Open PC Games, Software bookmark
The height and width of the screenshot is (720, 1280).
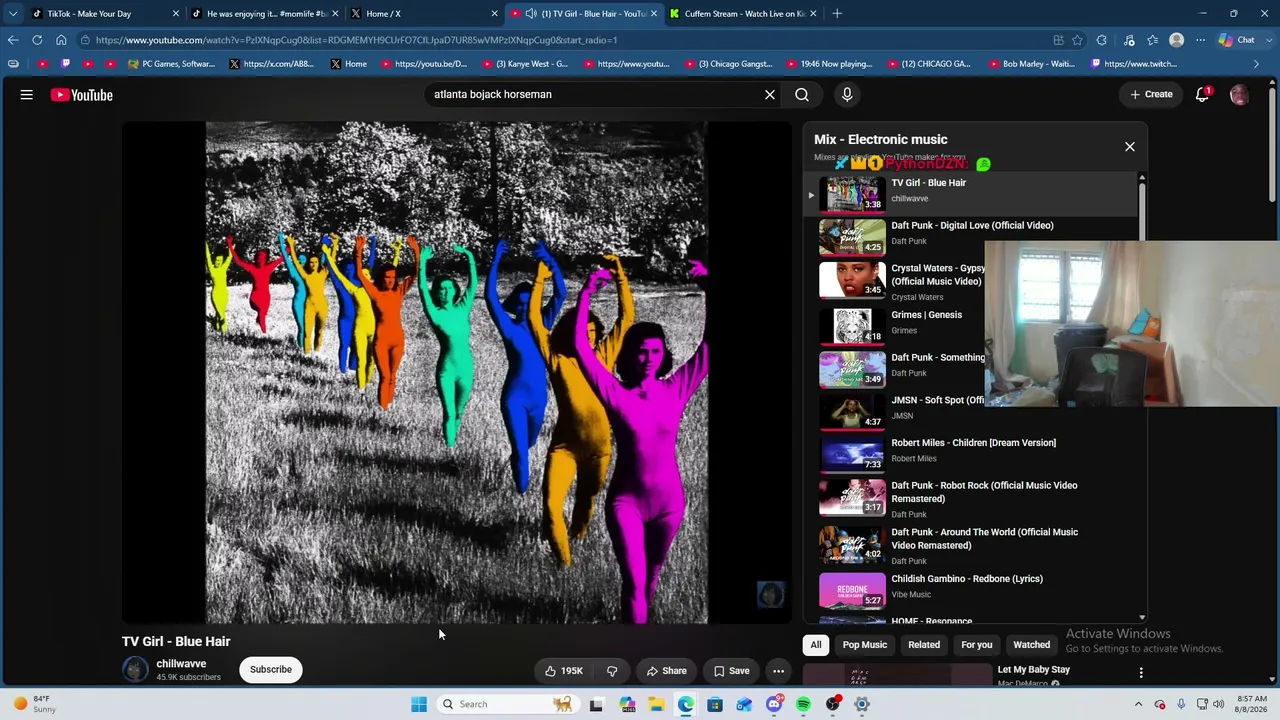point(171,64)
